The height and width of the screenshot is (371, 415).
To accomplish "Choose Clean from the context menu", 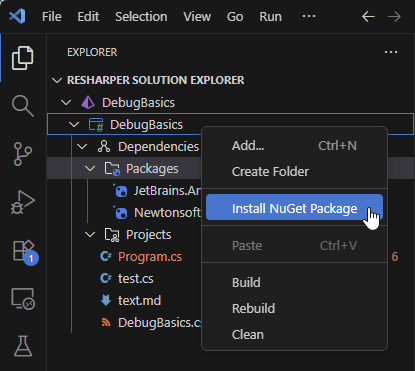I will click(x=294, y=335).
